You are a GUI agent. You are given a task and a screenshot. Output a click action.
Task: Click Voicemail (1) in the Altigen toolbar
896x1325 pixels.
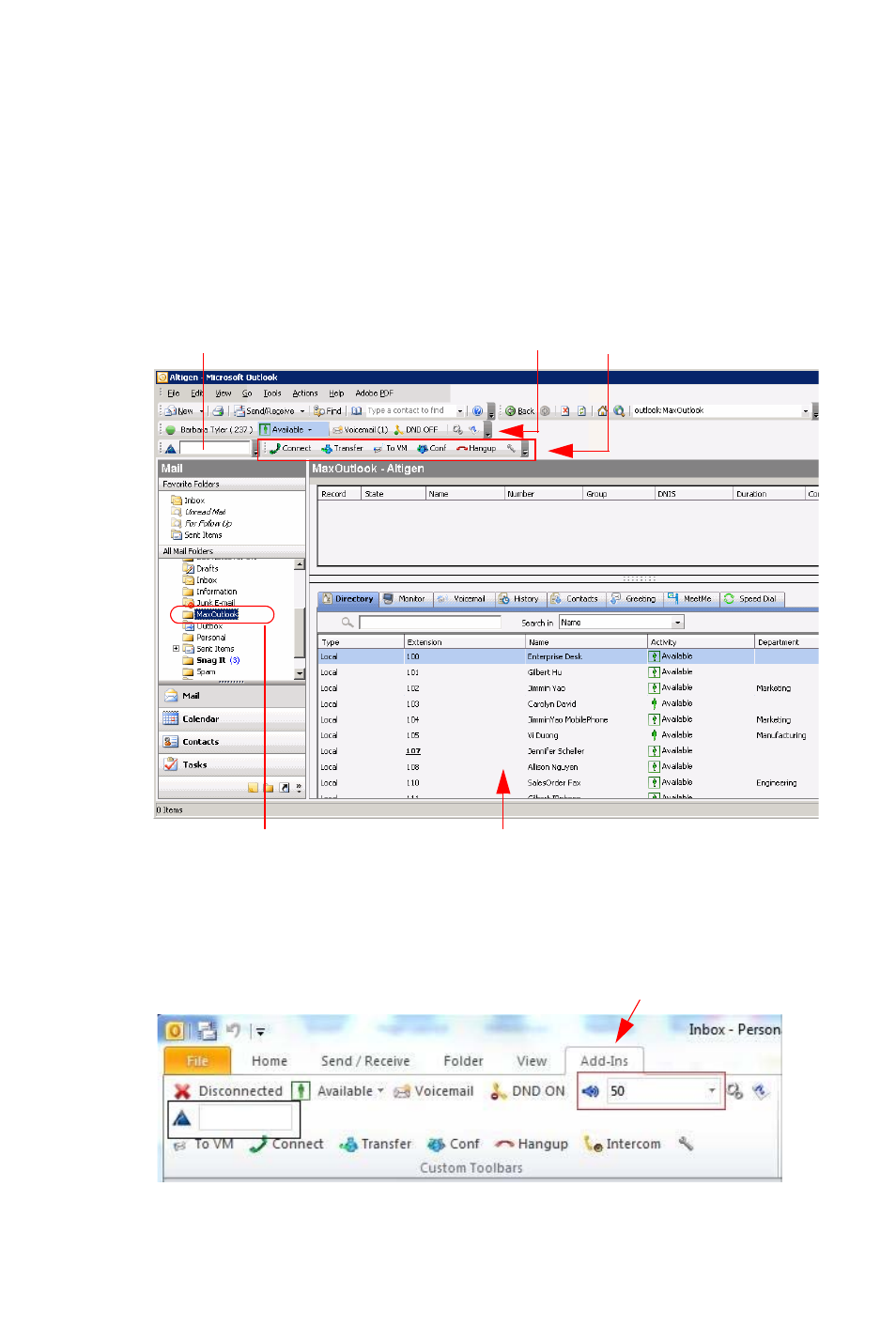click(360, 430)
